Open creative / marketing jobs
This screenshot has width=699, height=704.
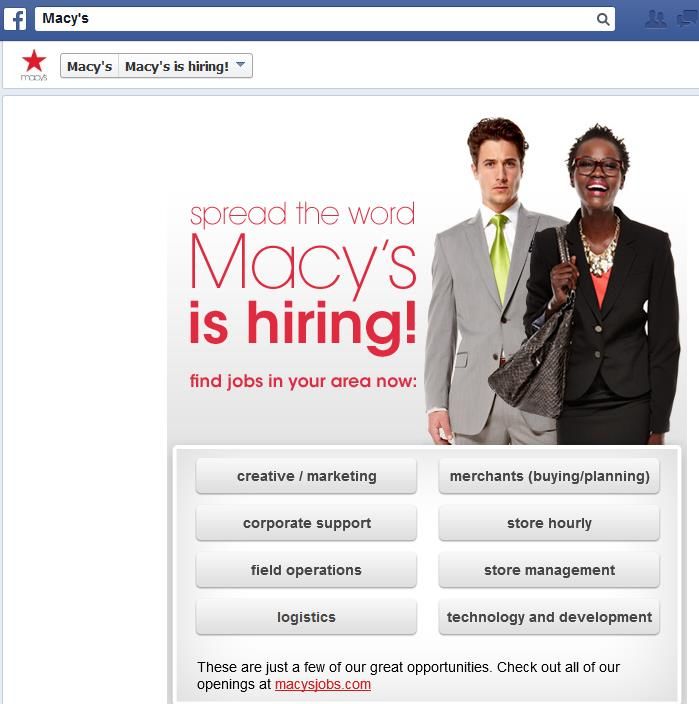click(306, 476)
